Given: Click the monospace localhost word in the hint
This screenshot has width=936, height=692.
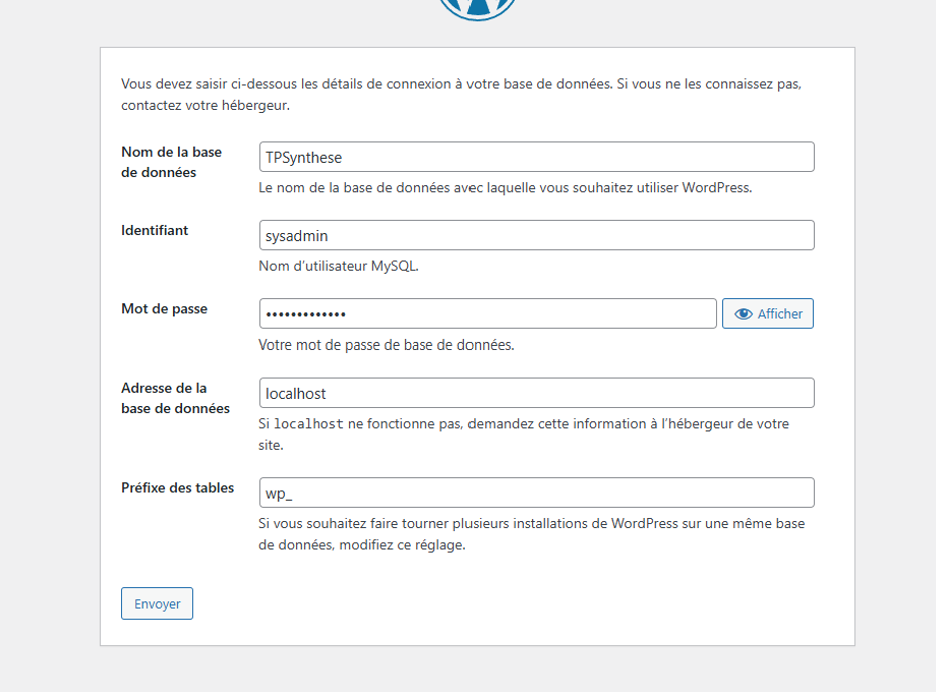Looking at the screenshot, I should (x=309, y=424).
